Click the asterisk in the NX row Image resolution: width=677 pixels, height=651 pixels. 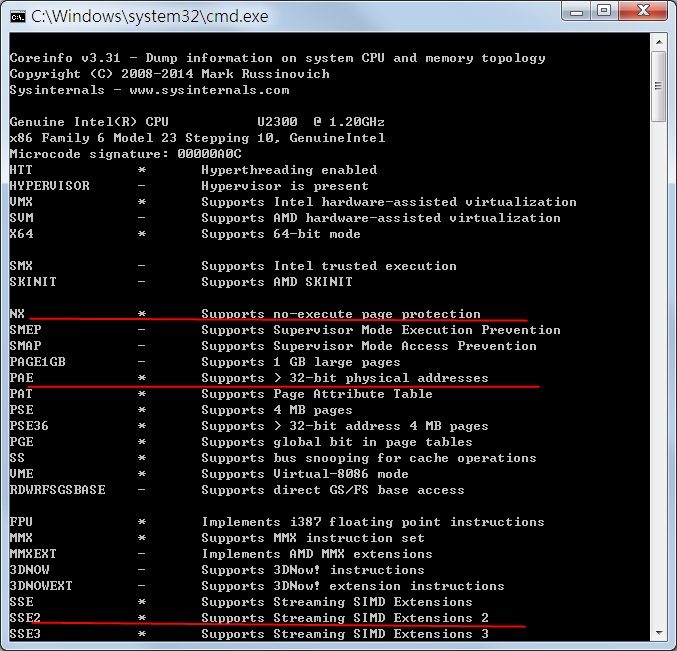pos(142,314)
